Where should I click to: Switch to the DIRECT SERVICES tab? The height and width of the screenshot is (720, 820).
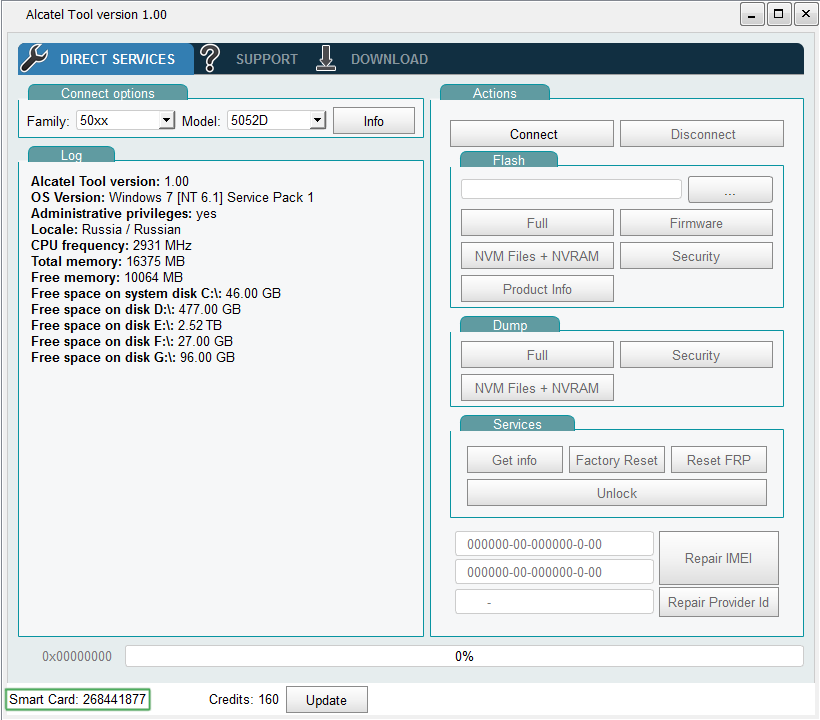[106, 59]
